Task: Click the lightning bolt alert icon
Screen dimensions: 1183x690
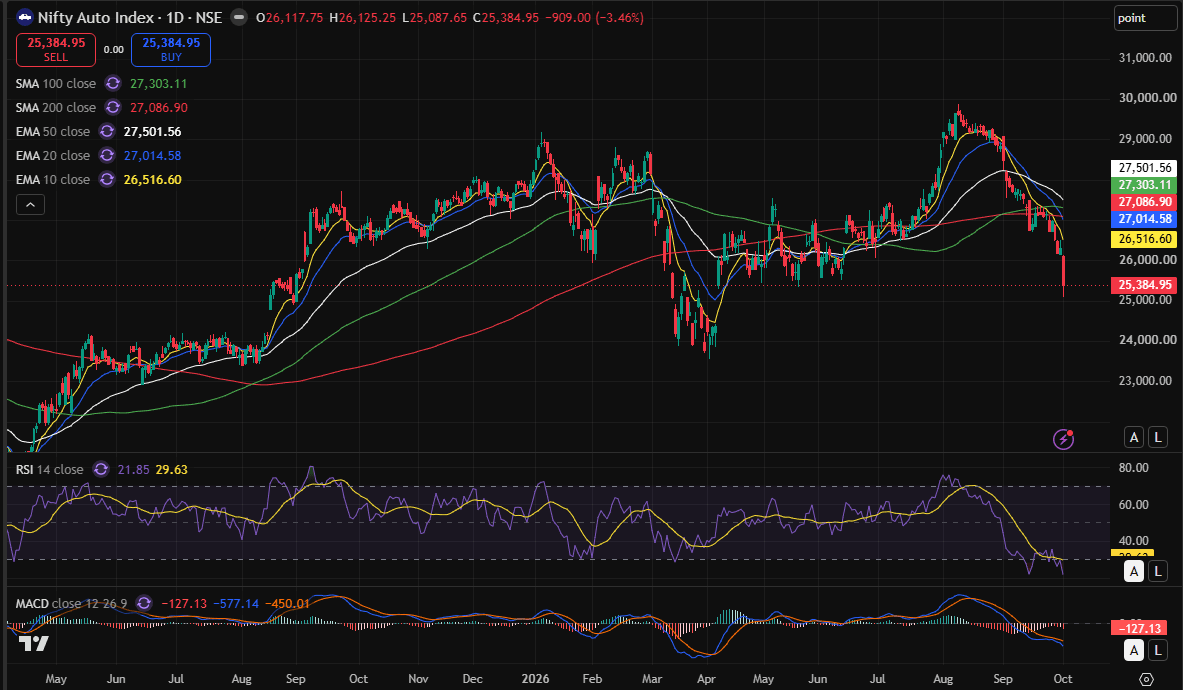Action: pyautogui.click(x=1063, y=439)
